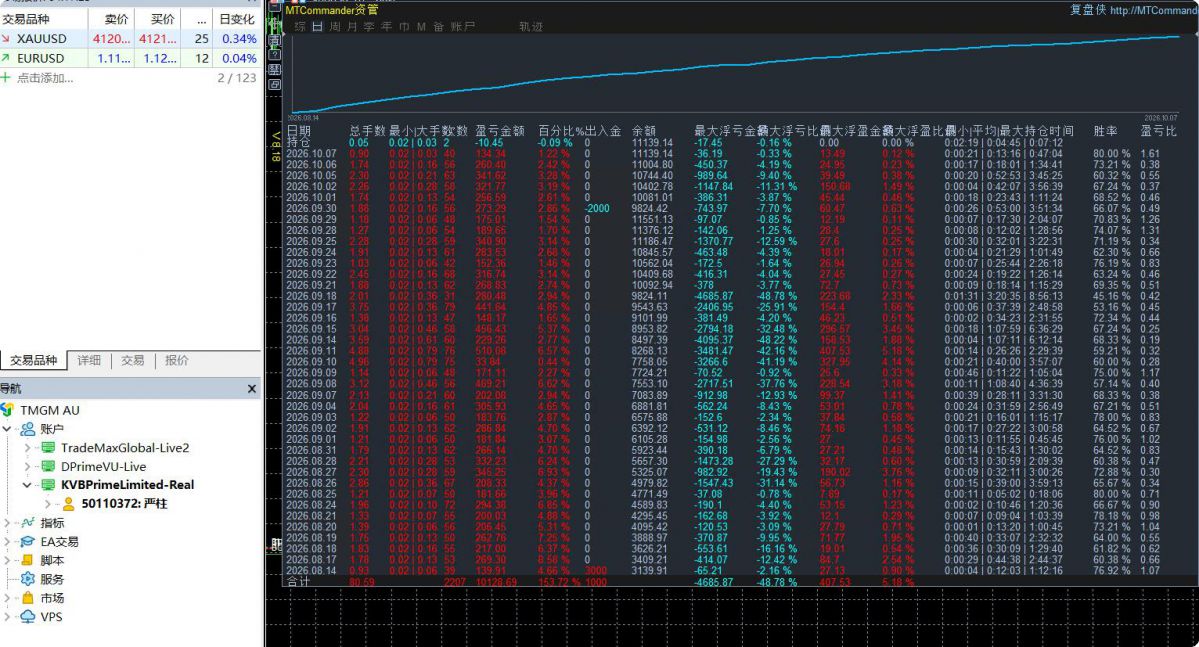The image size is (1199, 647).
Task: Expand the TradeMaxGlobal-Live2 node
Action: [28, 447]
